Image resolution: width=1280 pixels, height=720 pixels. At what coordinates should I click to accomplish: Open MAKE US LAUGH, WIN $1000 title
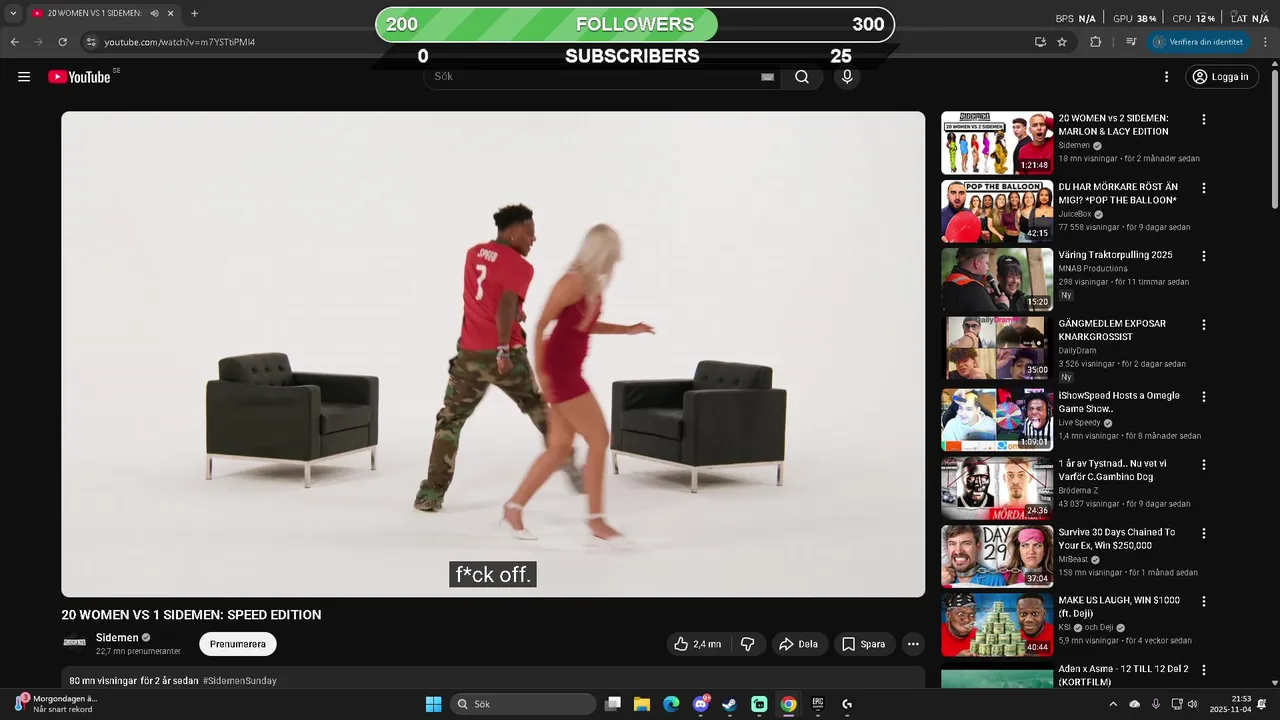(x=1119, y=607)
